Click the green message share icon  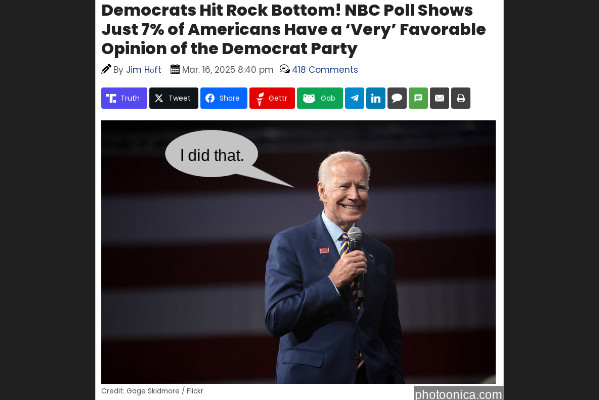(418, 98)
